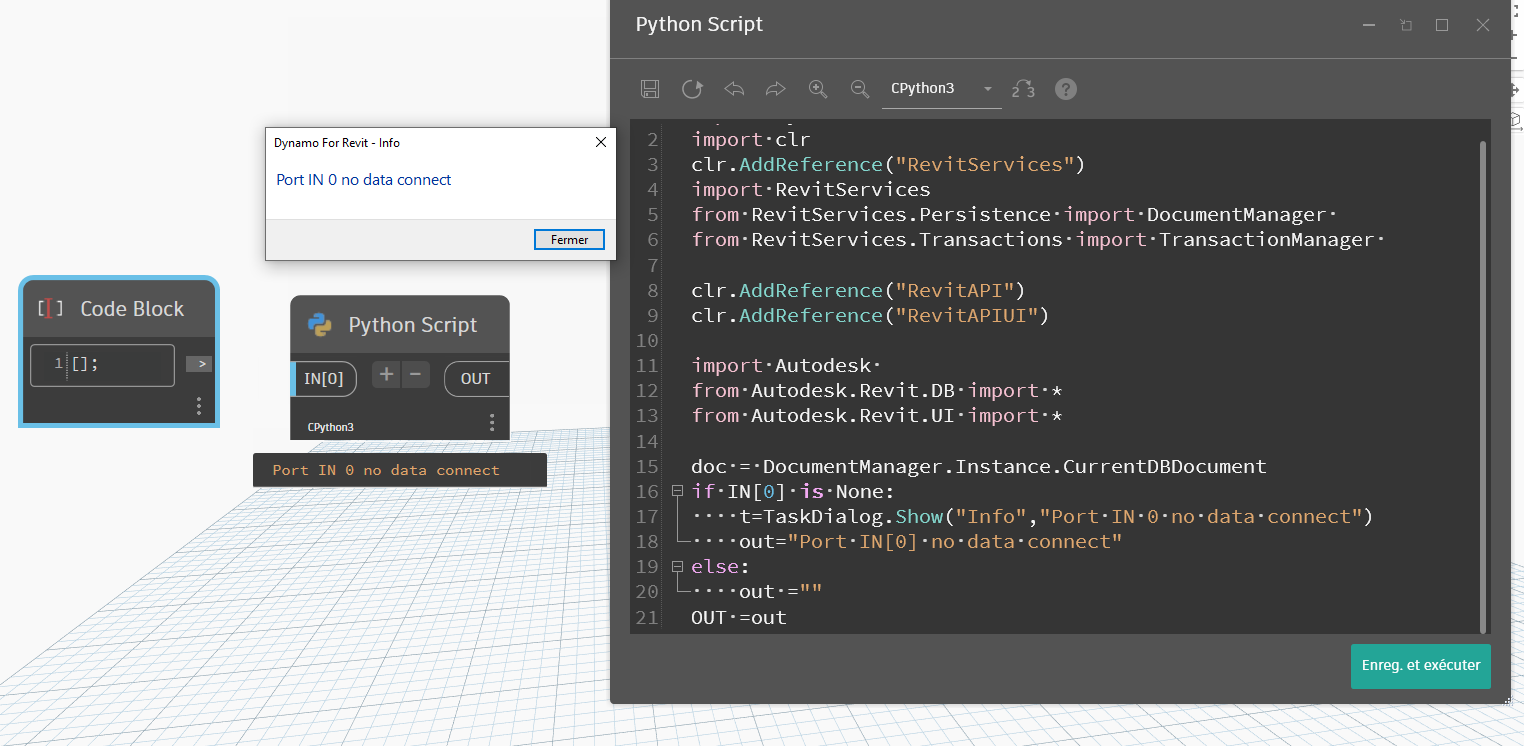Image resolution: width=1524 pixels, height=746 pixels.
Task: Maximize the Python Script editor window
Action: [1442, 25]
